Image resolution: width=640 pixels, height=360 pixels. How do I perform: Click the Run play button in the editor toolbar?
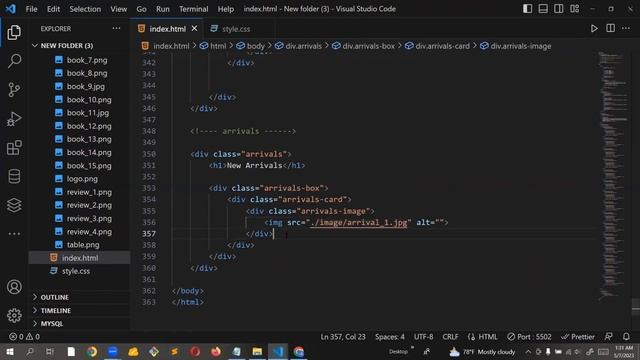point(594,28)
